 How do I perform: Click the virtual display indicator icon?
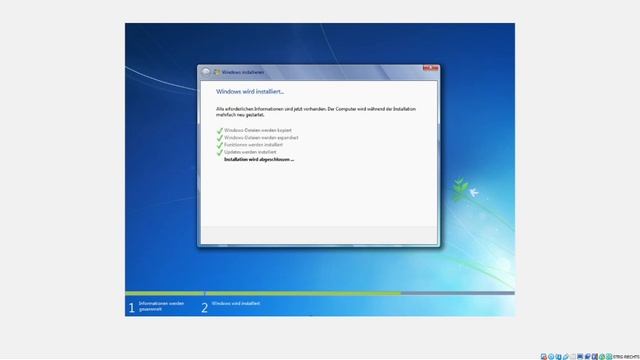(580, 357)
